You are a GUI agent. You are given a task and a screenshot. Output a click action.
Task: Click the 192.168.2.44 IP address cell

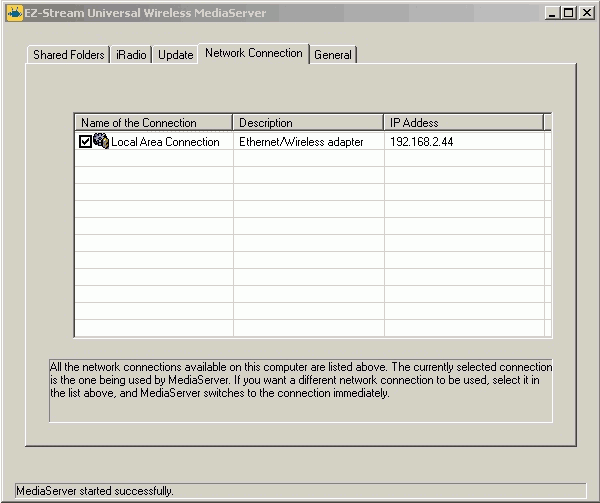click(422, 142)
